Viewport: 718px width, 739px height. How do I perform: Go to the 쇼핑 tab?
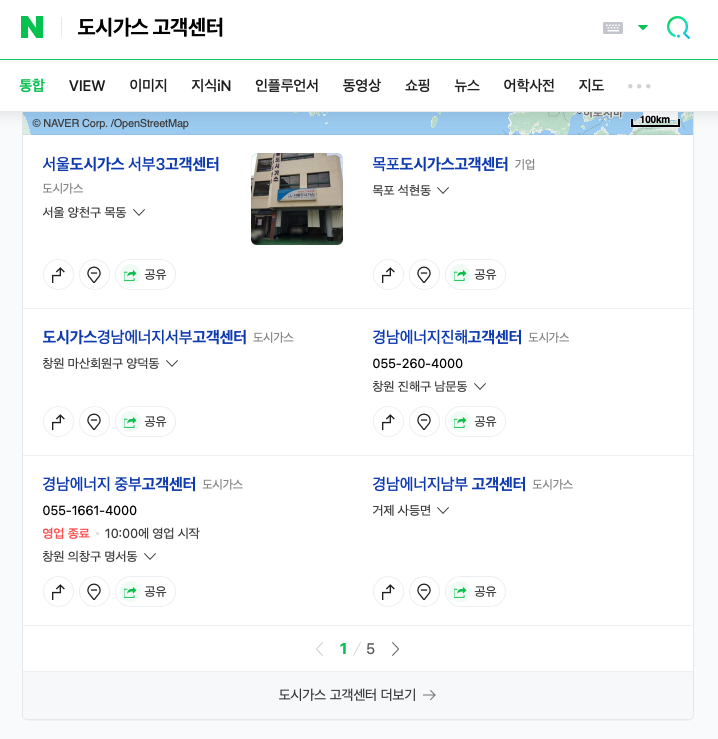click(x=417, y=85)
